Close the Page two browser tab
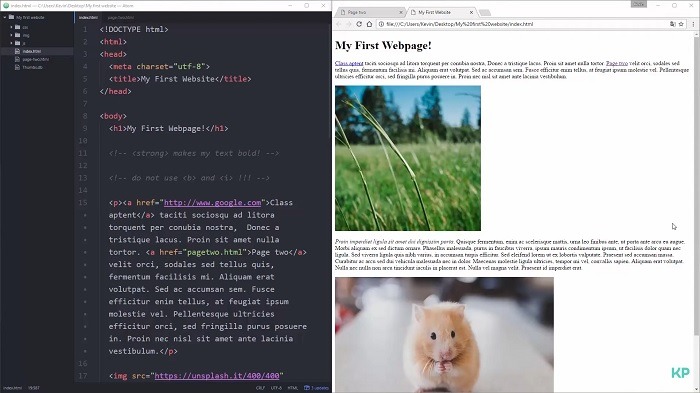700x393 pixels. [400, 13]
